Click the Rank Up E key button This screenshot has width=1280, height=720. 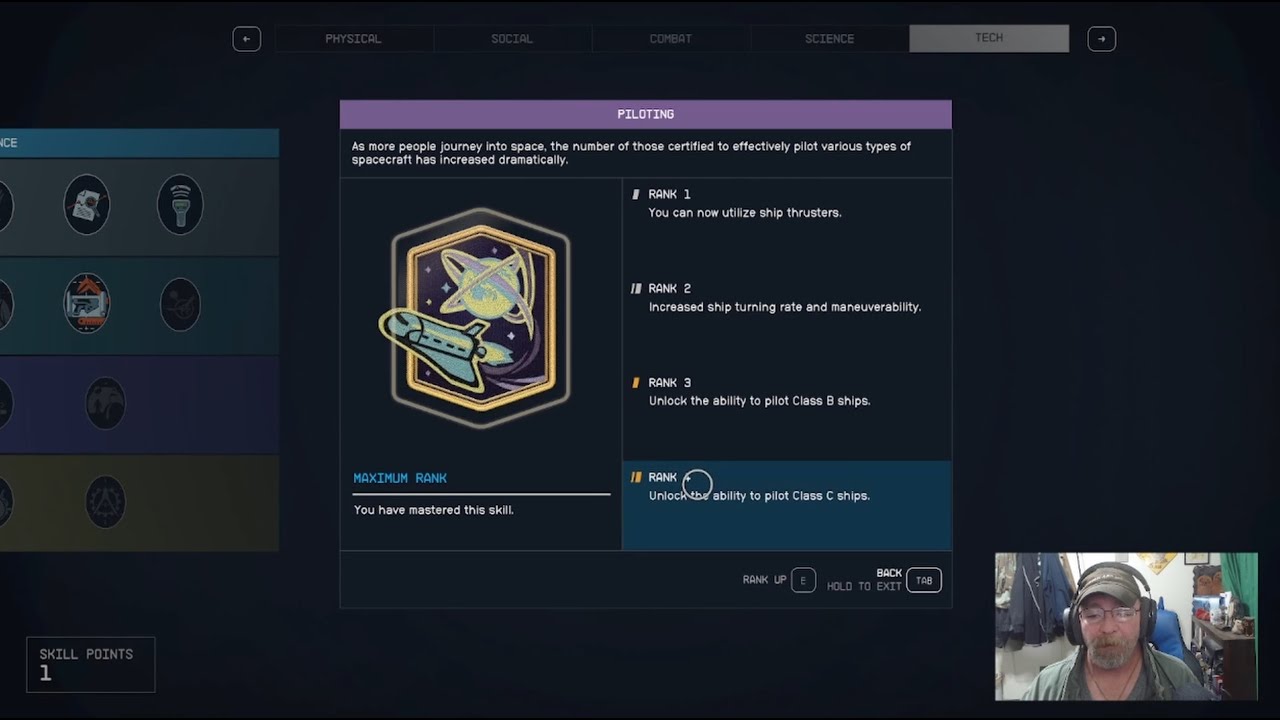(x=803, y=580)
